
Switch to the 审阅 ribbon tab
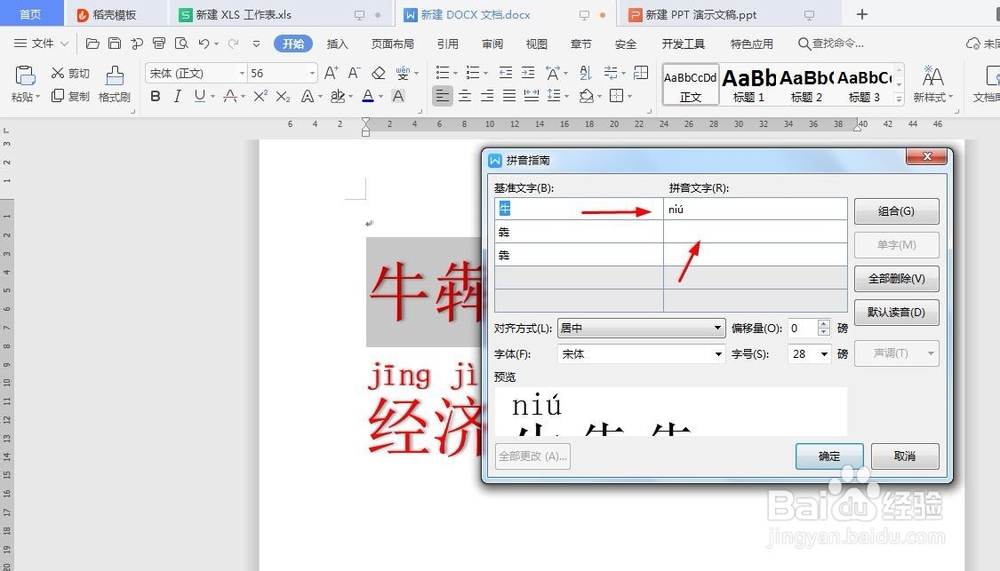coord(492,43)
